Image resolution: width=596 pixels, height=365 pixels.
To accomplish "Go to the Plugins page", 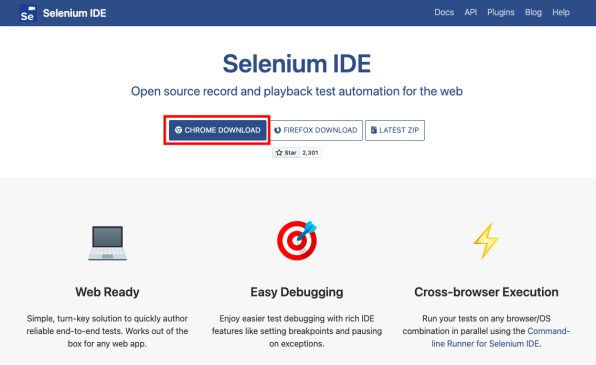I will pos(501,13).
